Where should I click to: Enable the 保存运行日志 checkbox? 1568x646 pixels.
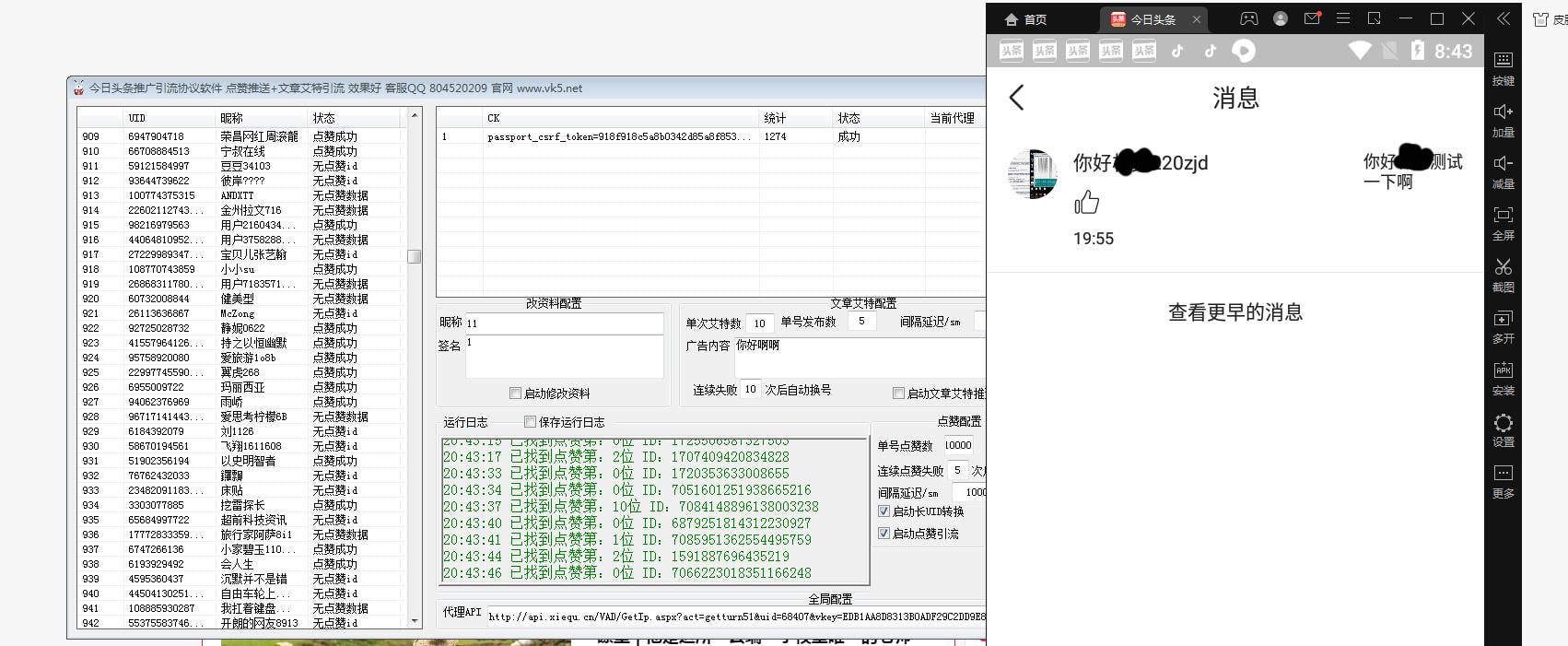(x=530, y=422)
